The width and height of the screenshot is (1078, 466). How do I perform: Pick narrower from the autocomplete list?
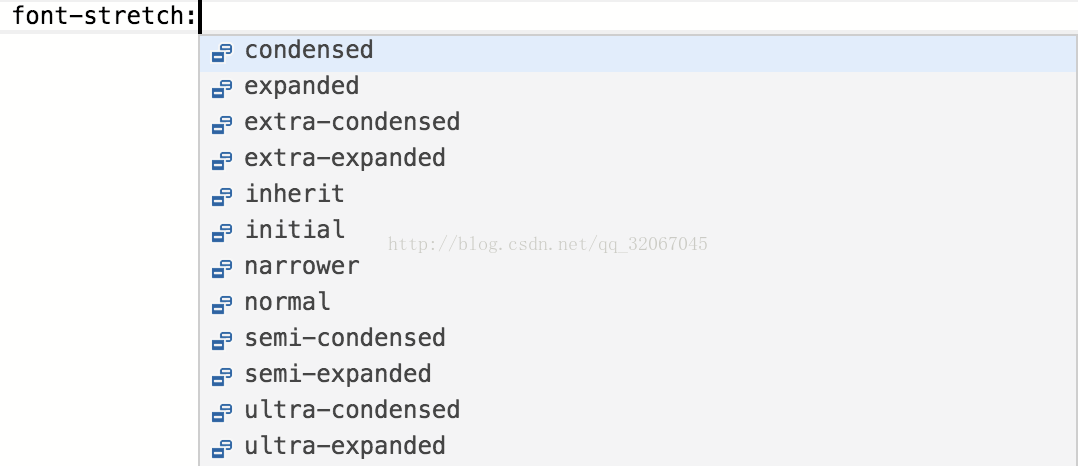[x=638, y=269]
